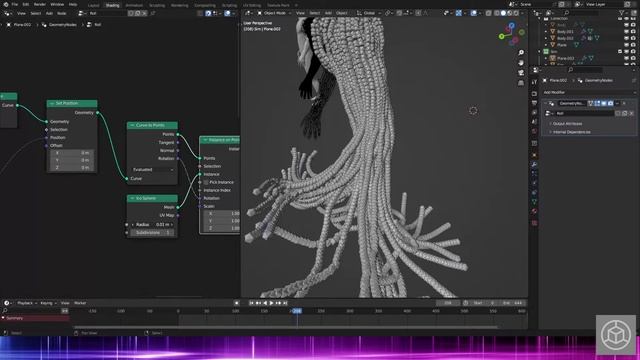Toggle modifier render camera icon

tap(610, 103)
